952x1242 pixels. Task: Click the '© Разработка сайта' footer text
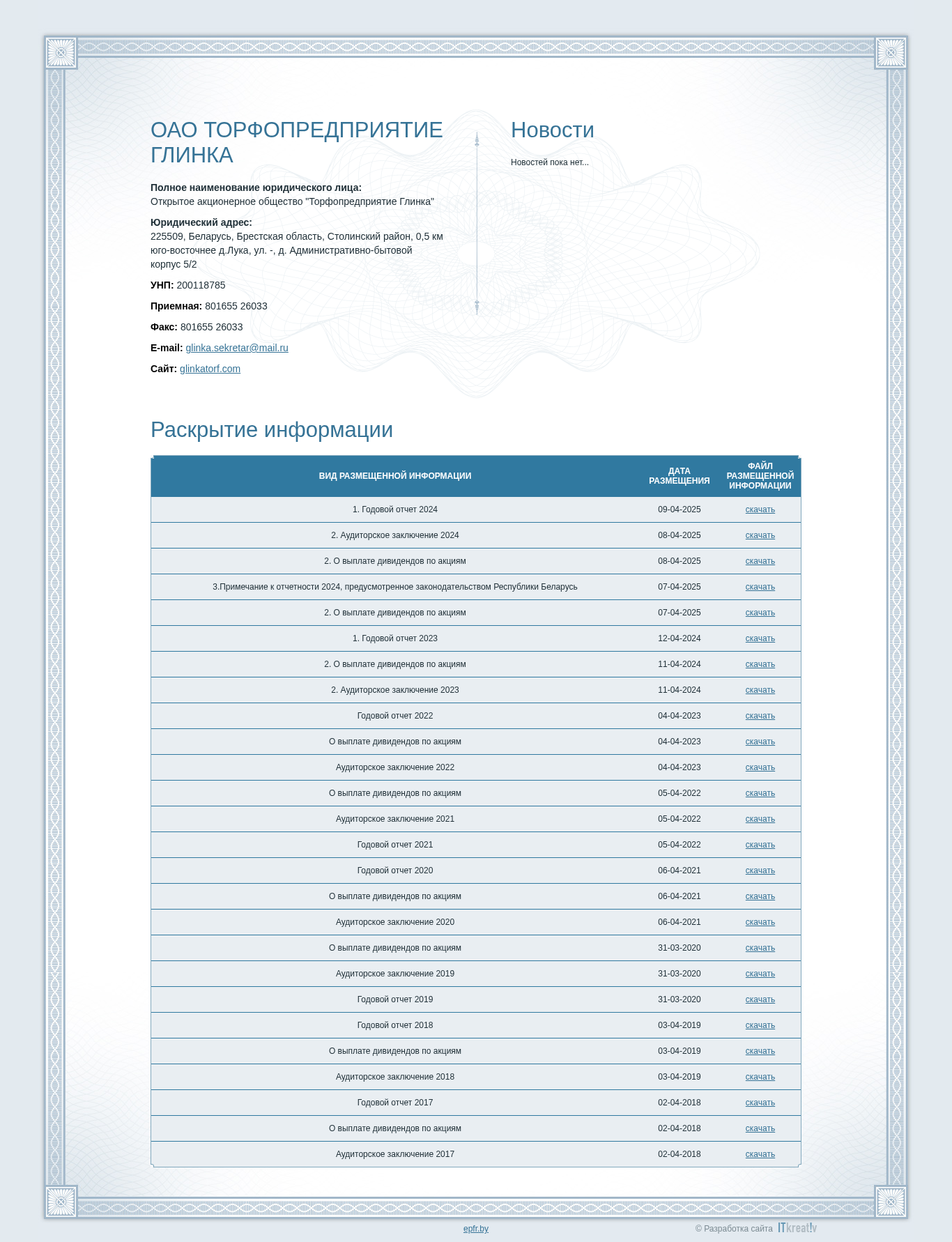[x=734, y=1229]
